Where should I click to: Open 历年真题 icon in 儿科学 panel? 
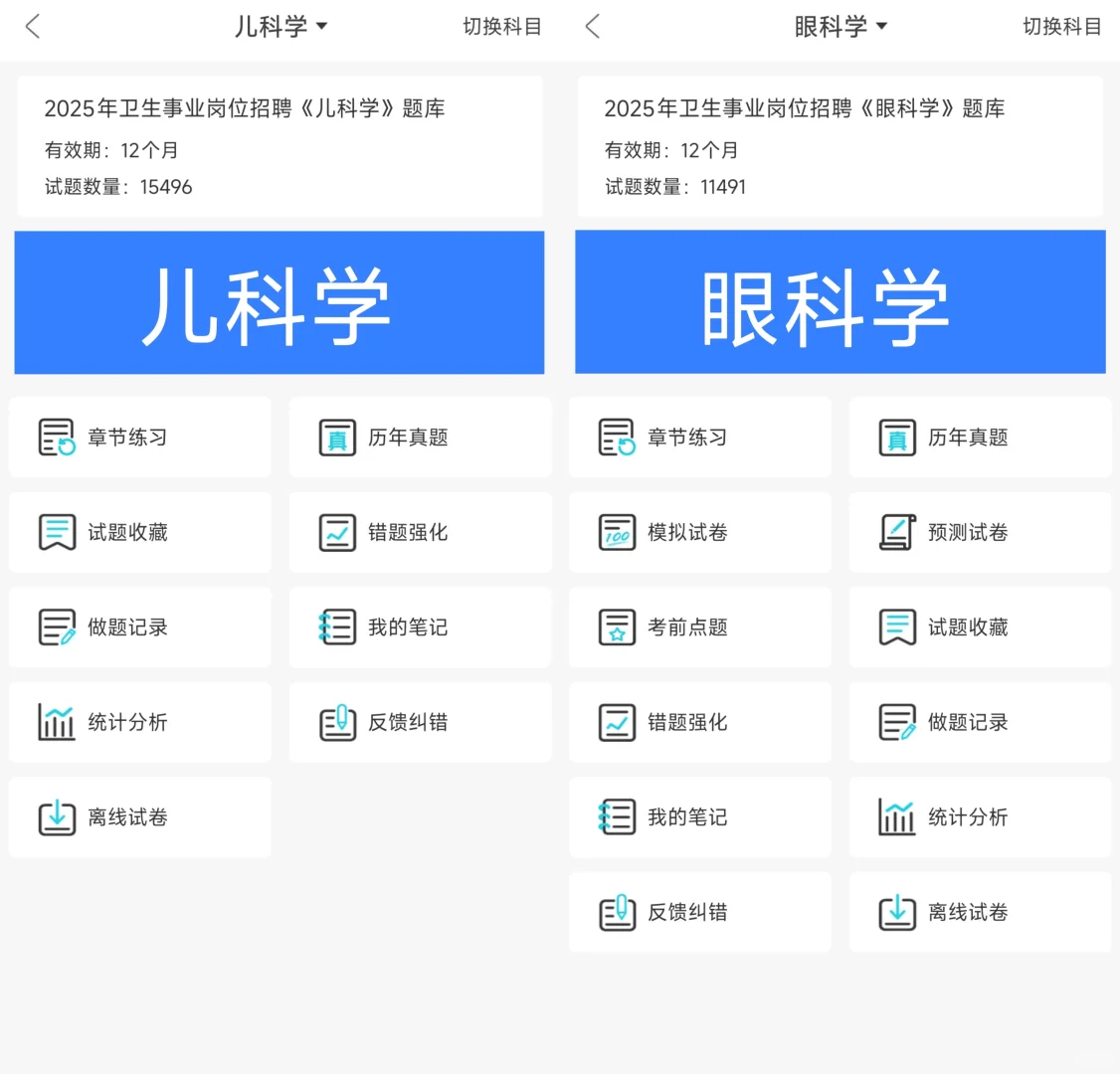coord(337,437)
